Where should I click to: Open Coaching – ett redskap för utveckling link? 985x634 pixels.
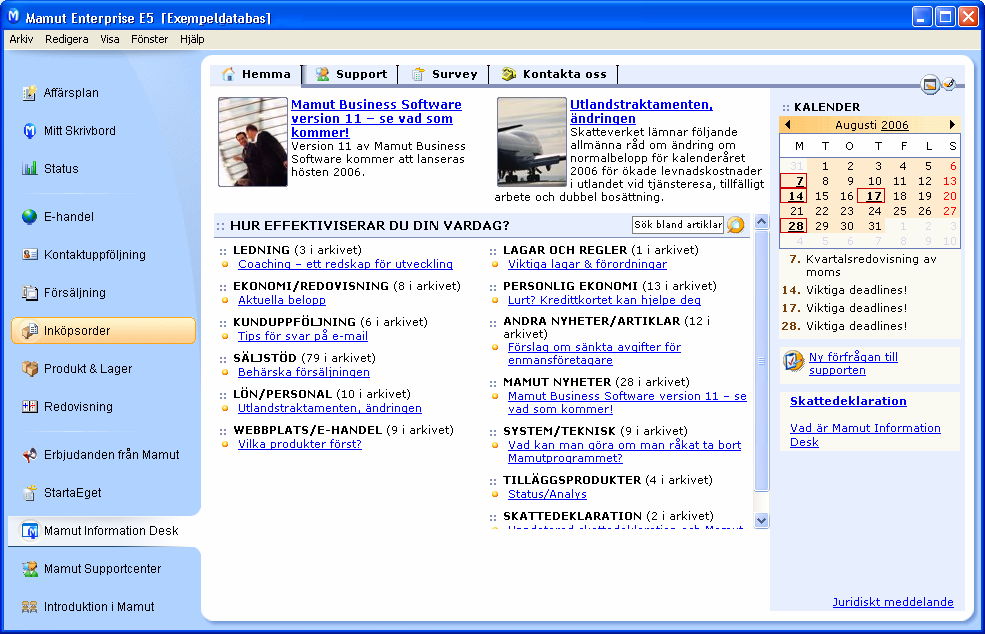click(x=346, y=265)
